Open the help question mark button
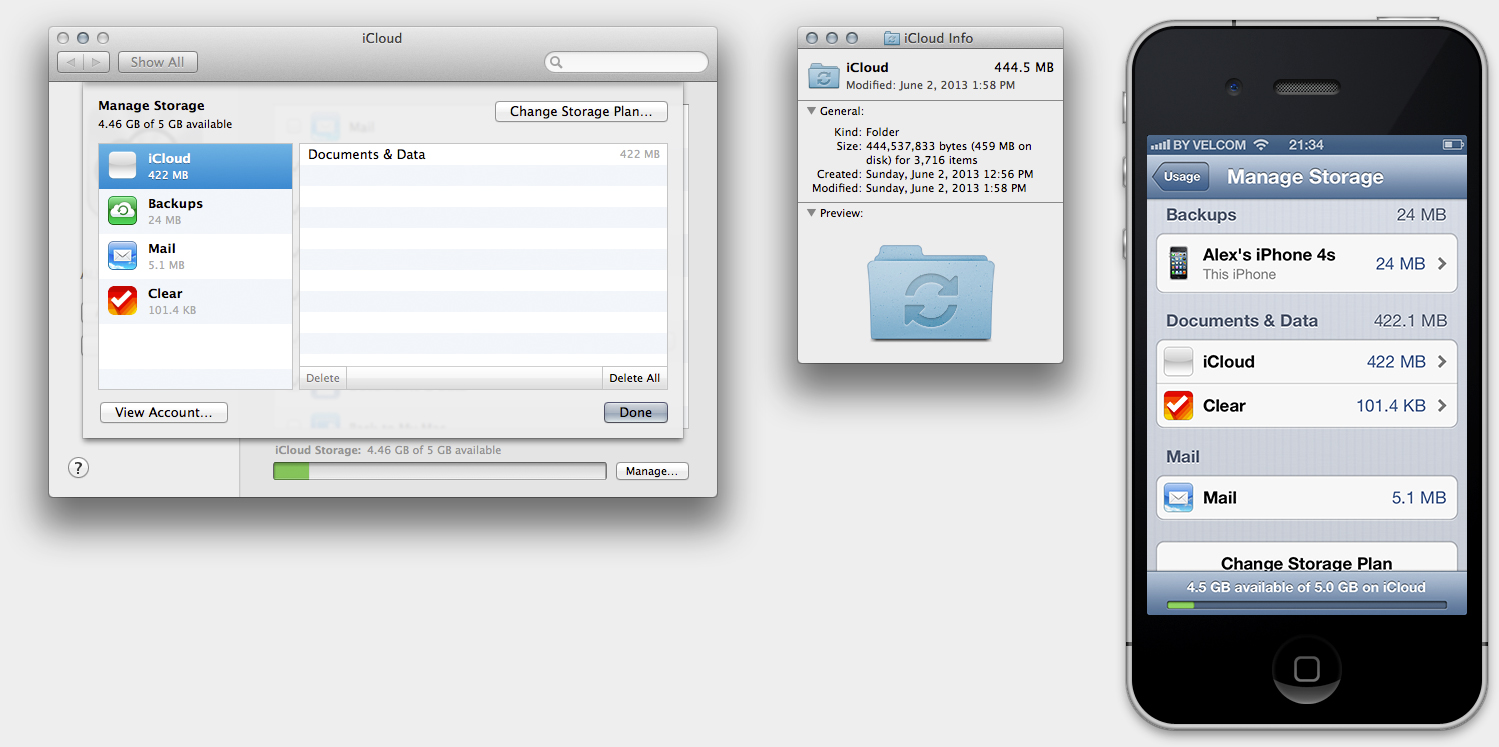This screenshot has height=747, width=1499. tap(79, 467)
